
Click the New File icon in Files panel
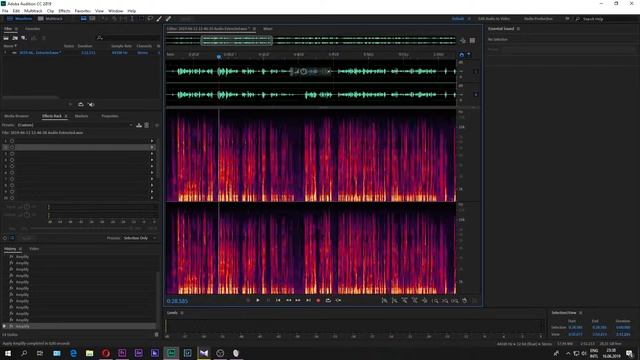pos(24,38)
